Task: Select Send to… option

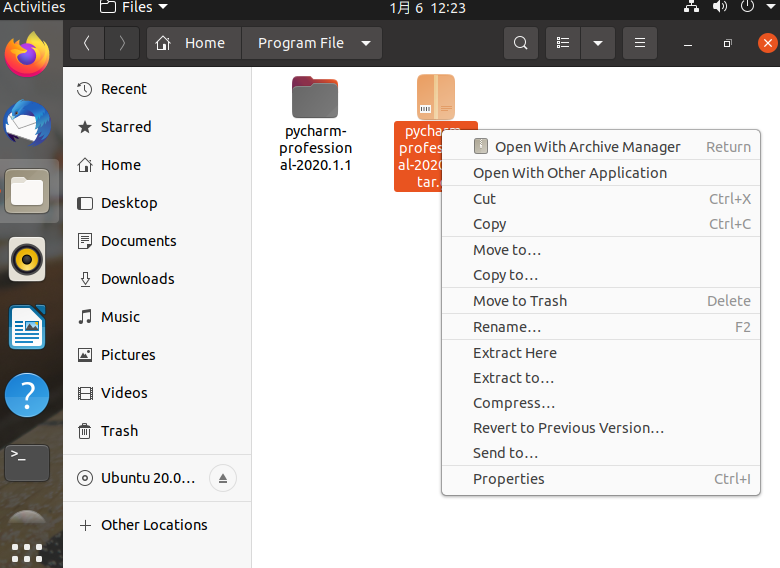Action: [601, 453]
